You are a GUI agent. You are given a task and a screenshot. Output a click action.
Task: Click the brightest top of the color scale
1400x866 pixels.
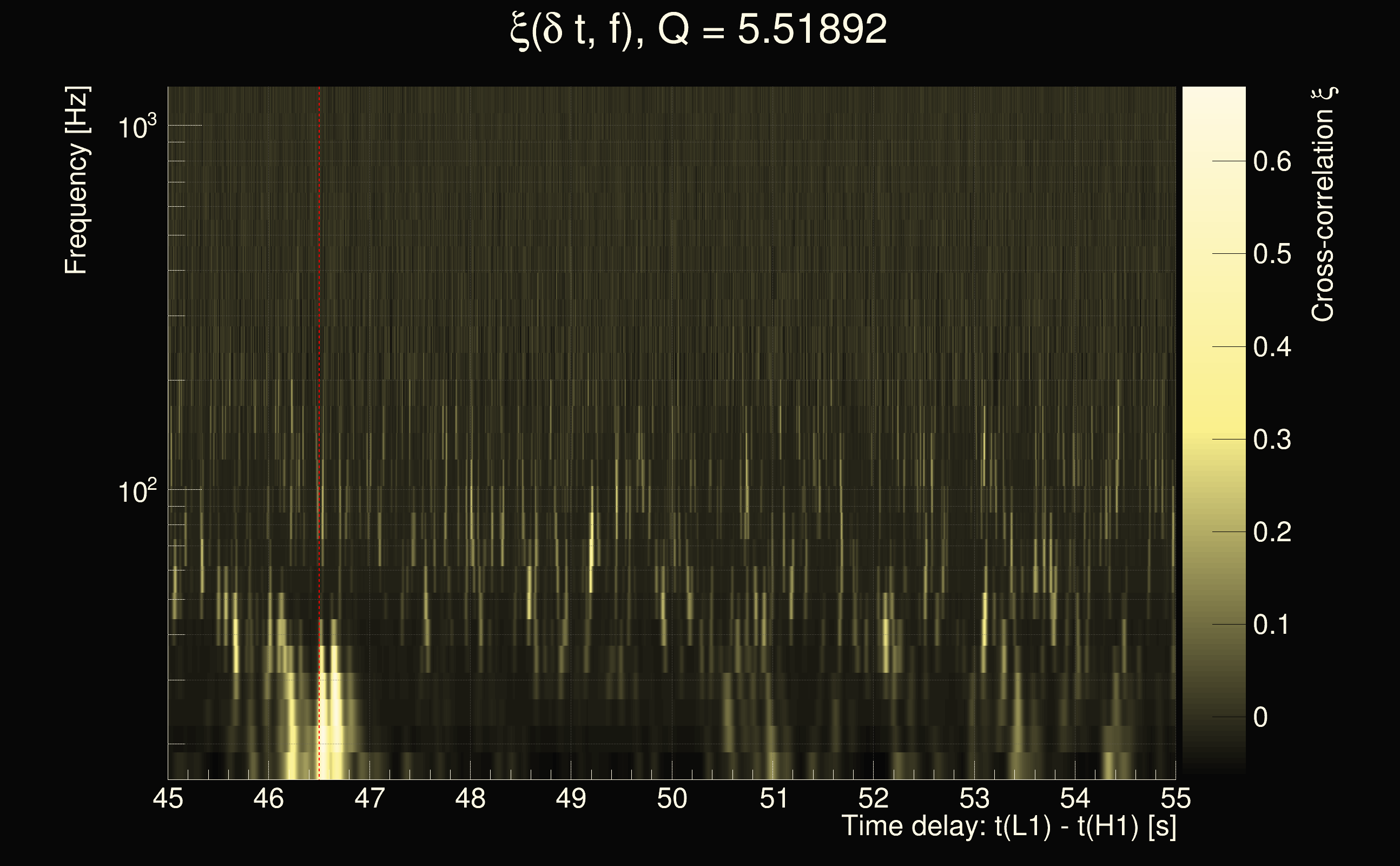pos(1213,95)
